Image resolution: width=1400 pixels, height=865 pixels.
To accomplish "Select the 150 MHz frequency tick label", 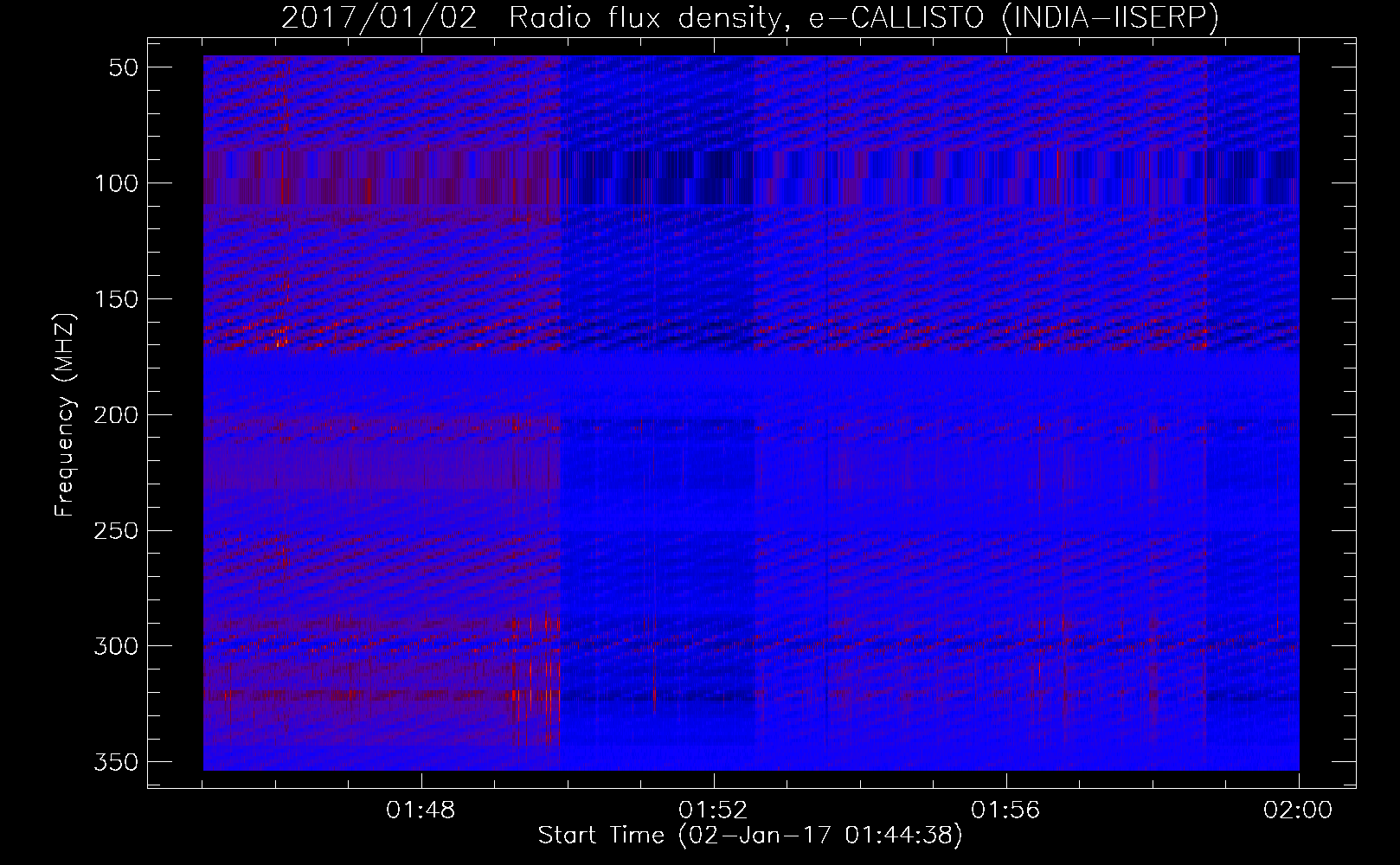I will pyautogui.click(x=117, y=299).
